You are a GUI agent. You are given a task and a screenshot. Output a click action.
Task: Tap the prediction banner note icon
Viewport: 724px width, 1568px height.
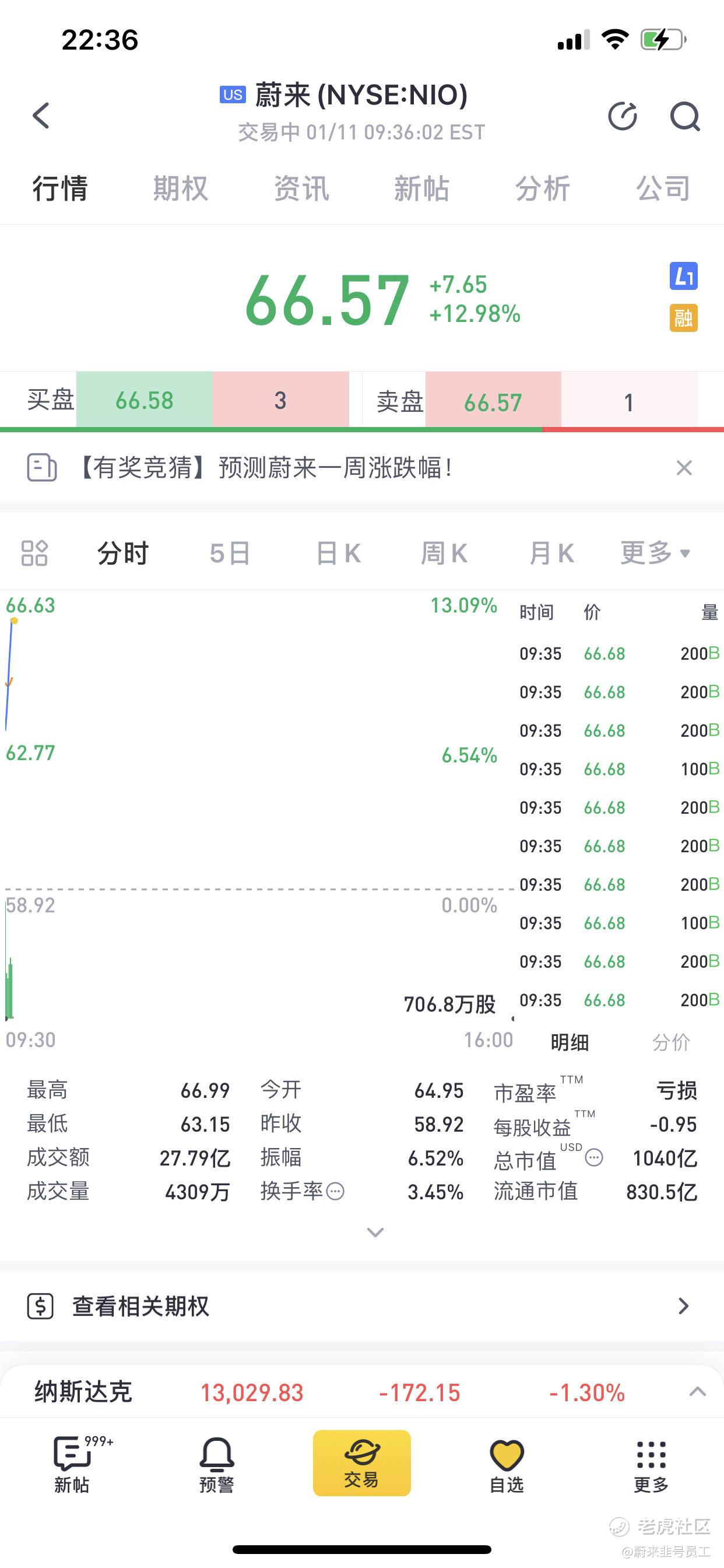tap(42, 467)
